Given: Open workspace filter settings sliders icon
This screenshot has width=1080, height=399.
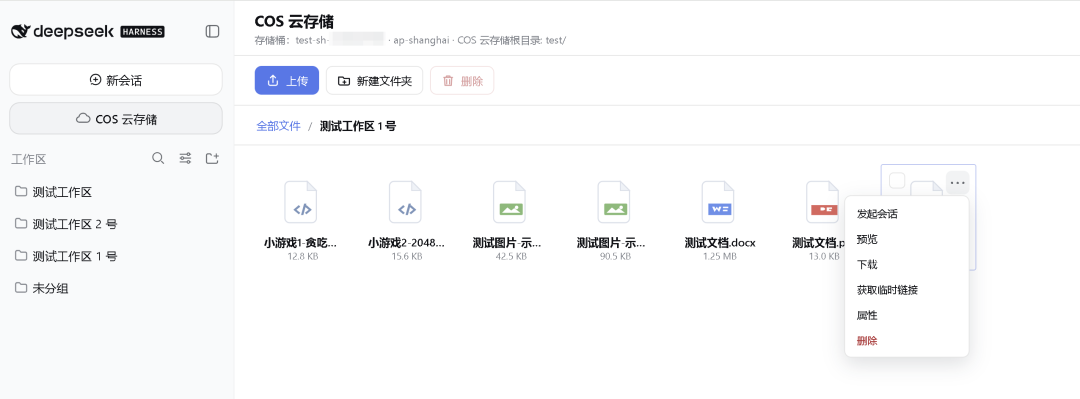Looking at the screenshot, I should point(185,158).
